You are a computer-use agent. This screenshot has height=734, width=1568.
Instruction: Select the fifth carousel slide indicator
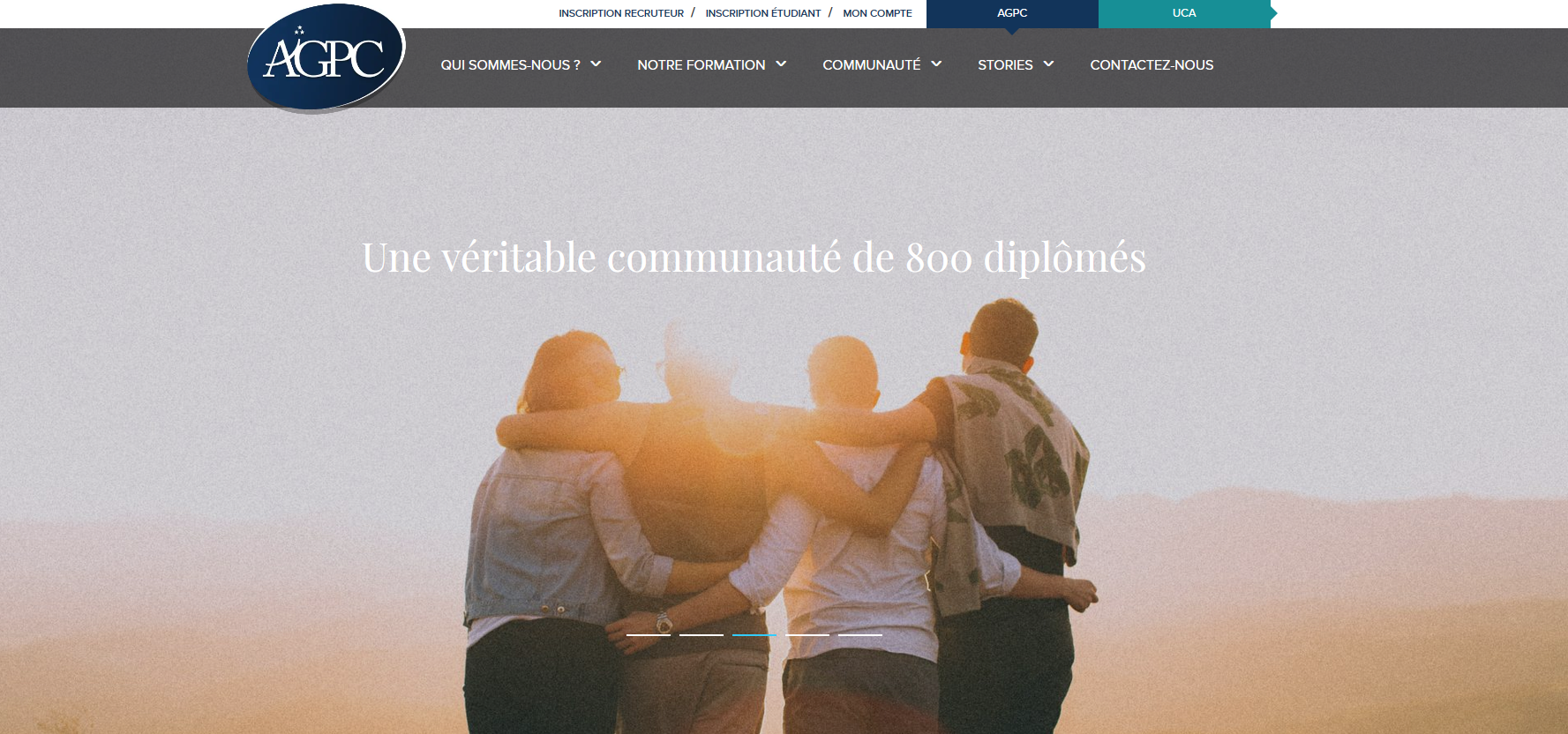point(860,634)
